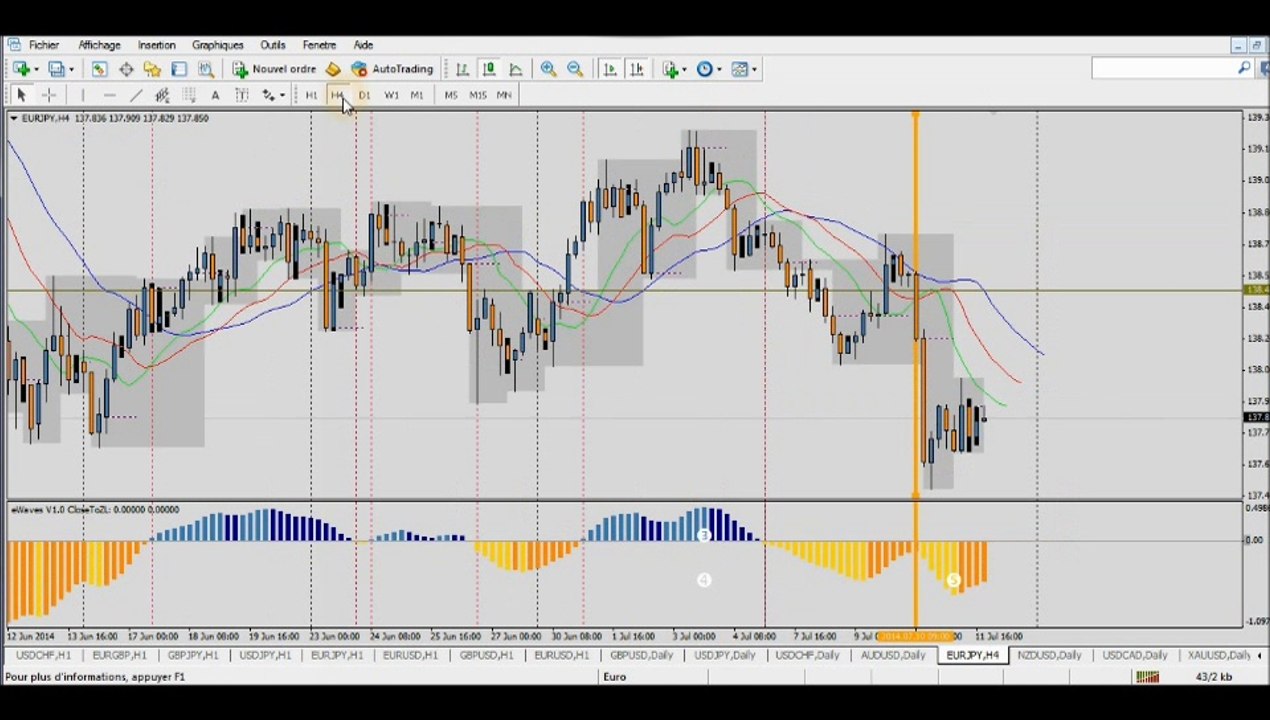Click the search magnifier icon
Image resolution: width=1270 pixels, height=720 pixels.
[x=1243, y=68]
